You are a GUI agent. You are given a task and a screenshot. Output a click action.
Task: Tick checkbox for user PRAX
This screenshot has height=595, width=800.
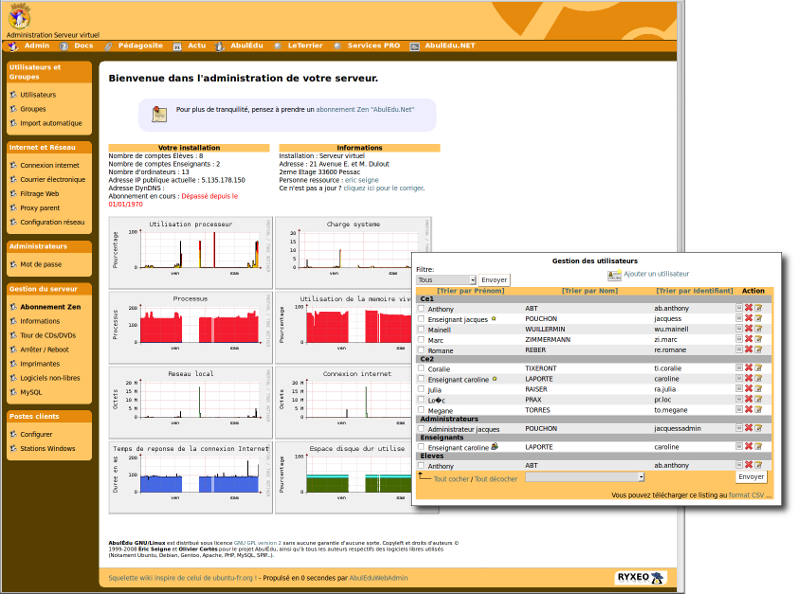pyautogui.click(x=421, y=400)
